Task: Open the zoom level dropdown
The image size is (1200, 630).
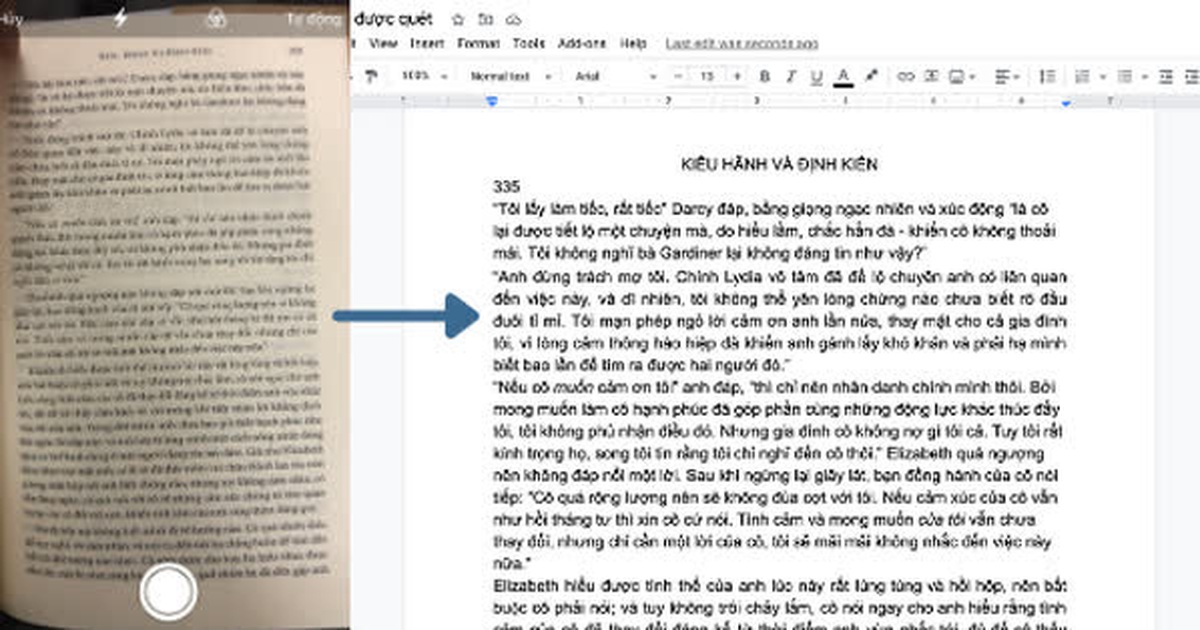Action: [x=423, y=76]
